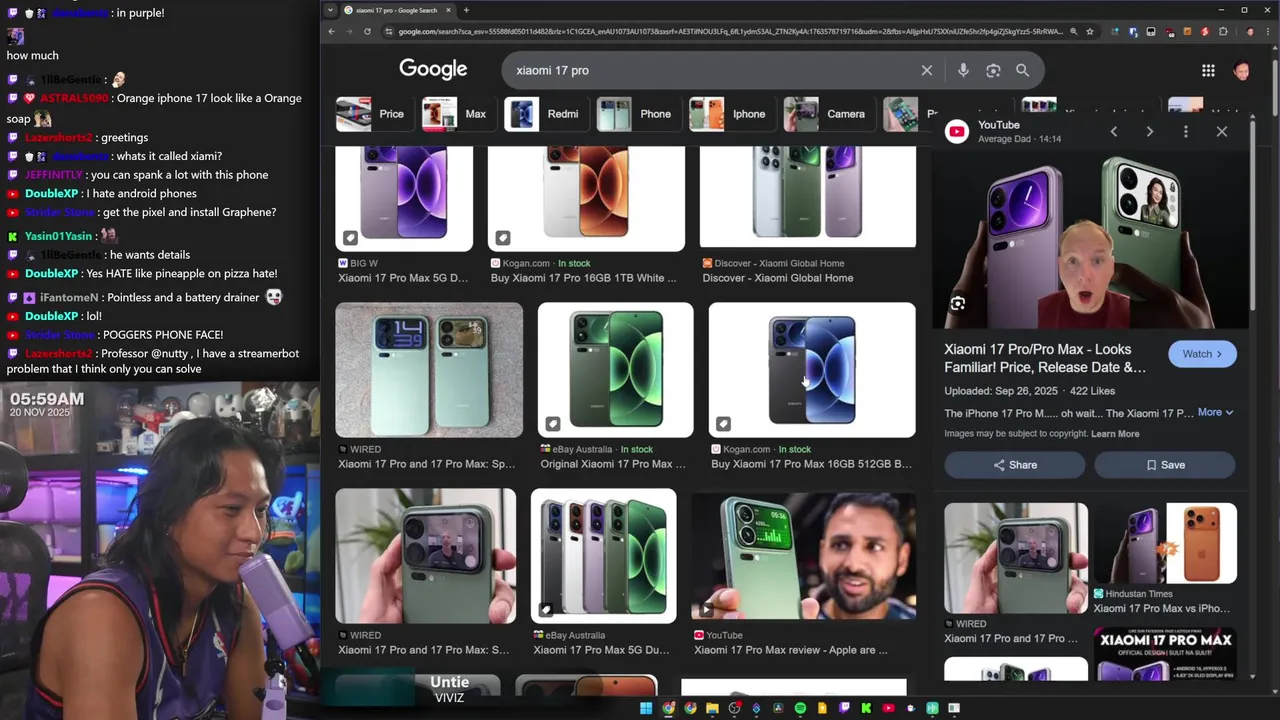The height and width of the screenshot is (720, 1280).
Task: Open 'Xiaomi 17 Pro/Pro Max - Looks Familiar!' title link
Action: (x=1045, y=358)
